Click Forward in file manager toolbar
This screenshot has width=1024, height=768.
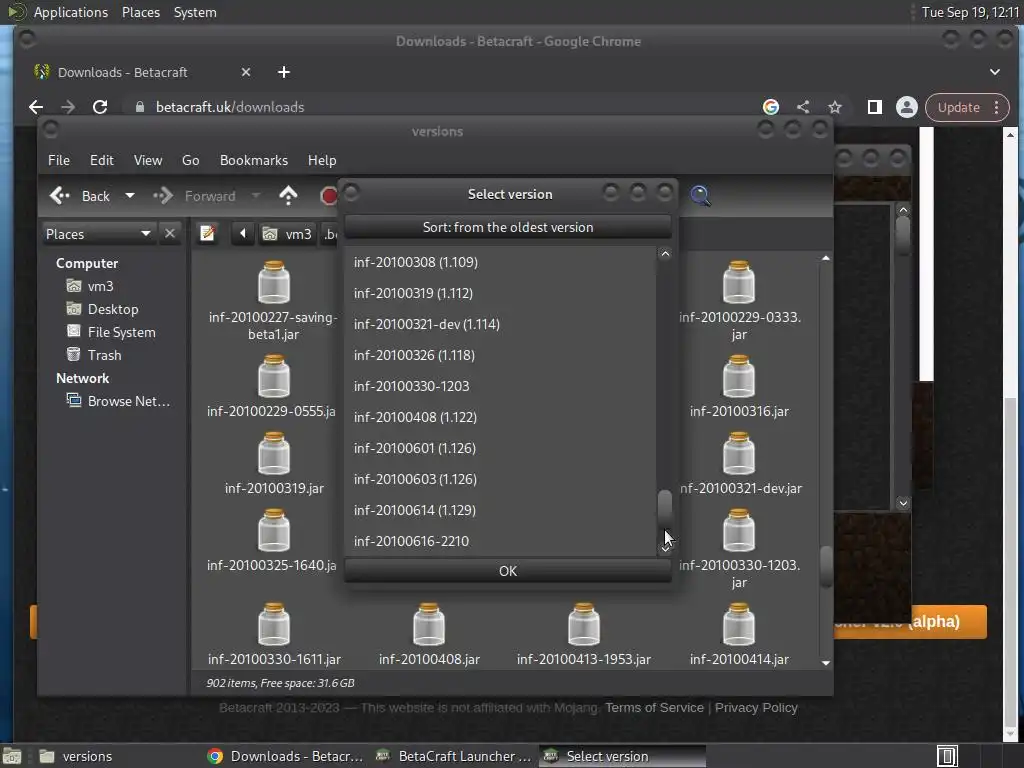(195, 196)
